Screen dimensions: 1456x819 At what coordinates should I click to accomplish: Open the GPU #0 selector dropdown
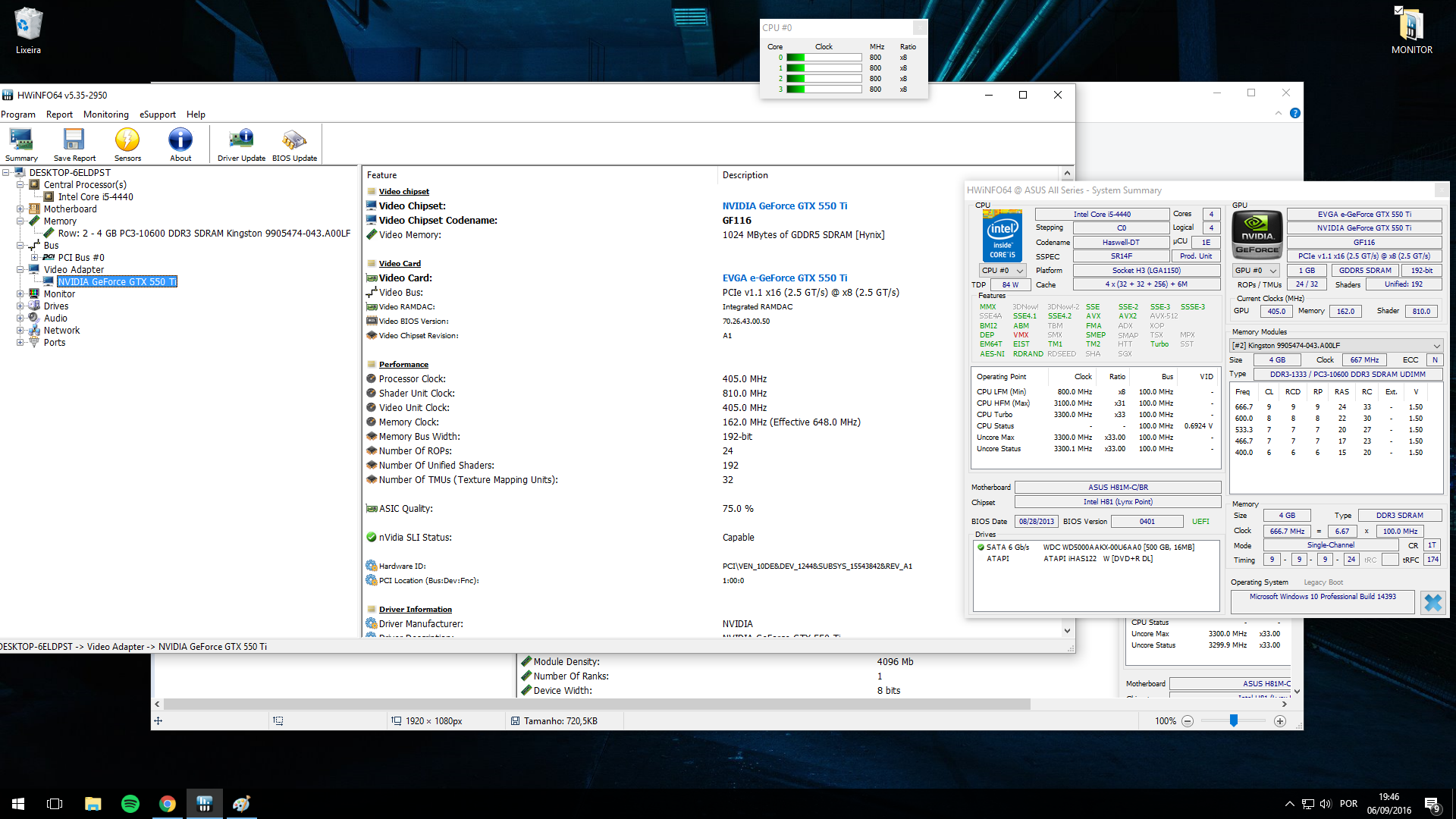pyautogui.click(x=1255, y=271)
